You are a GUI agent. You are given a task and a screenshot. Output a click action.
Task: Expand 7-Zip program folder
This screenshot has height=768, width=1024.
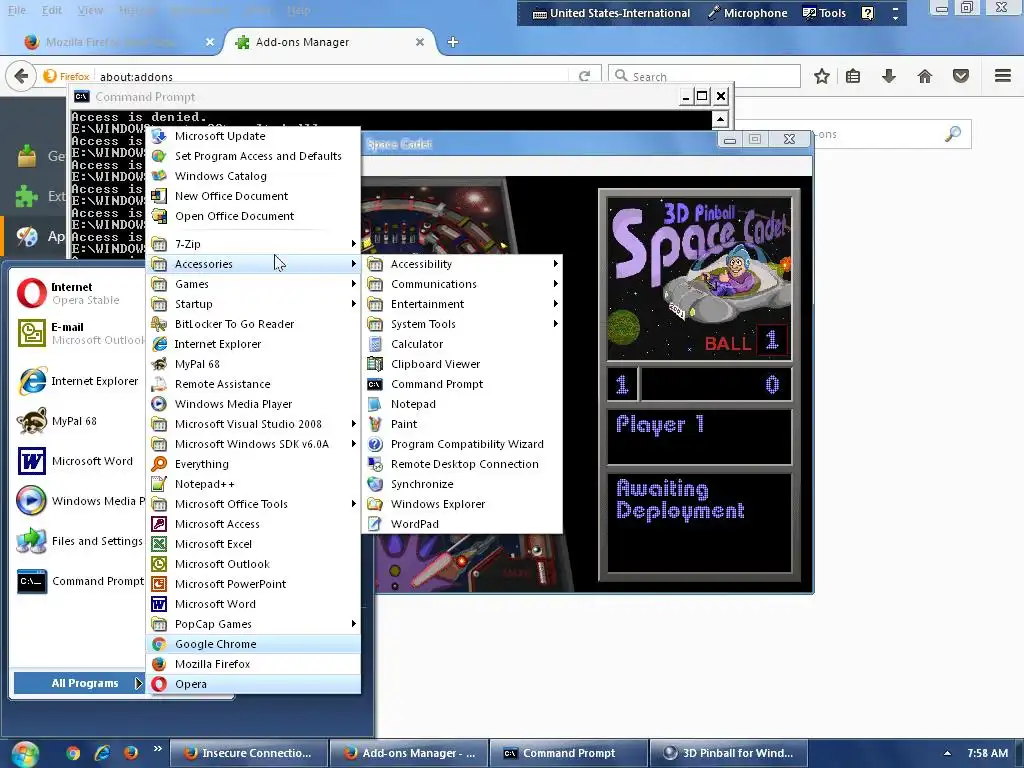point(253,244)
